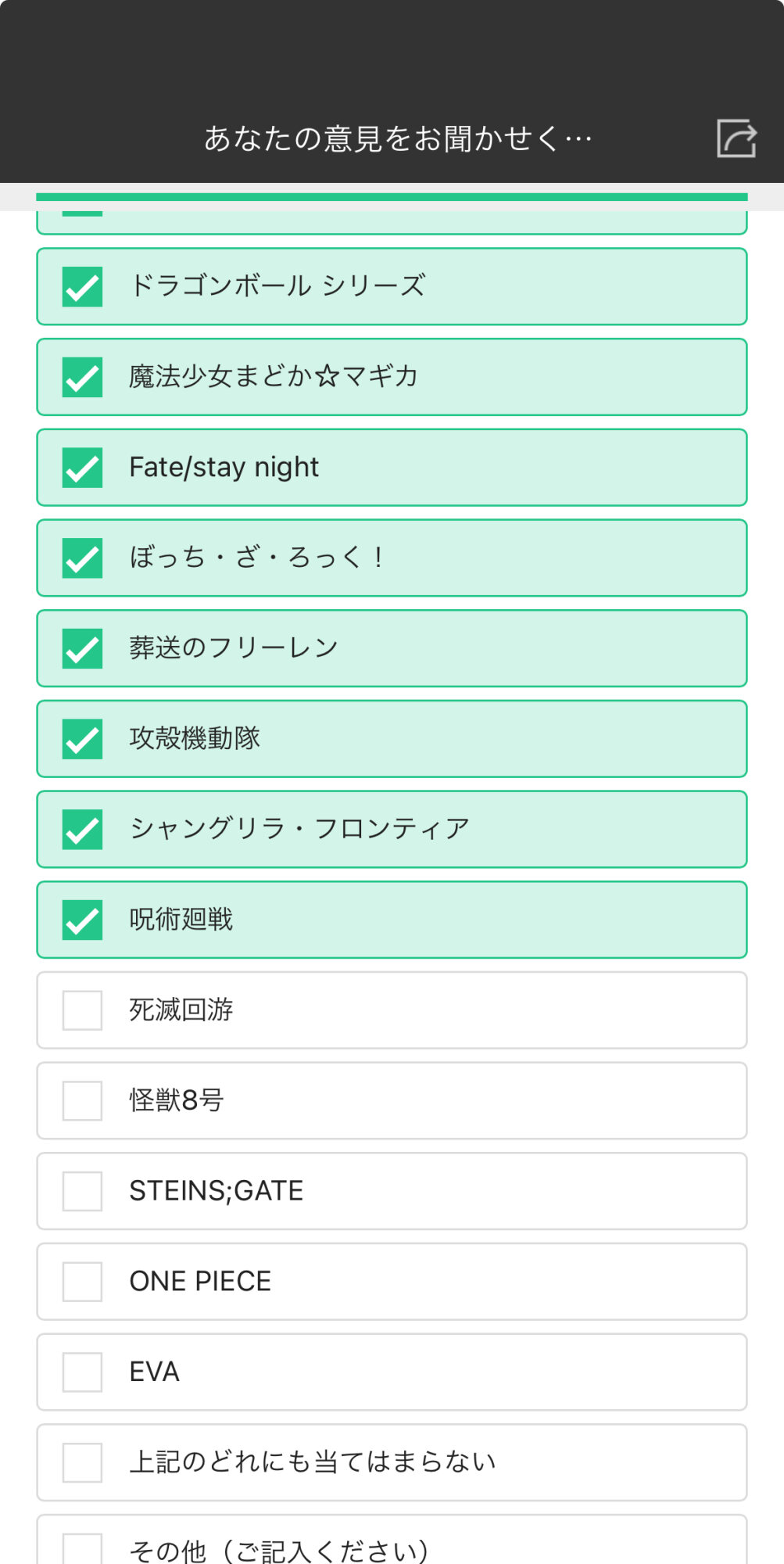Tick the EVA checkbox
The image size is (784, 1564).
(82, 1372)
